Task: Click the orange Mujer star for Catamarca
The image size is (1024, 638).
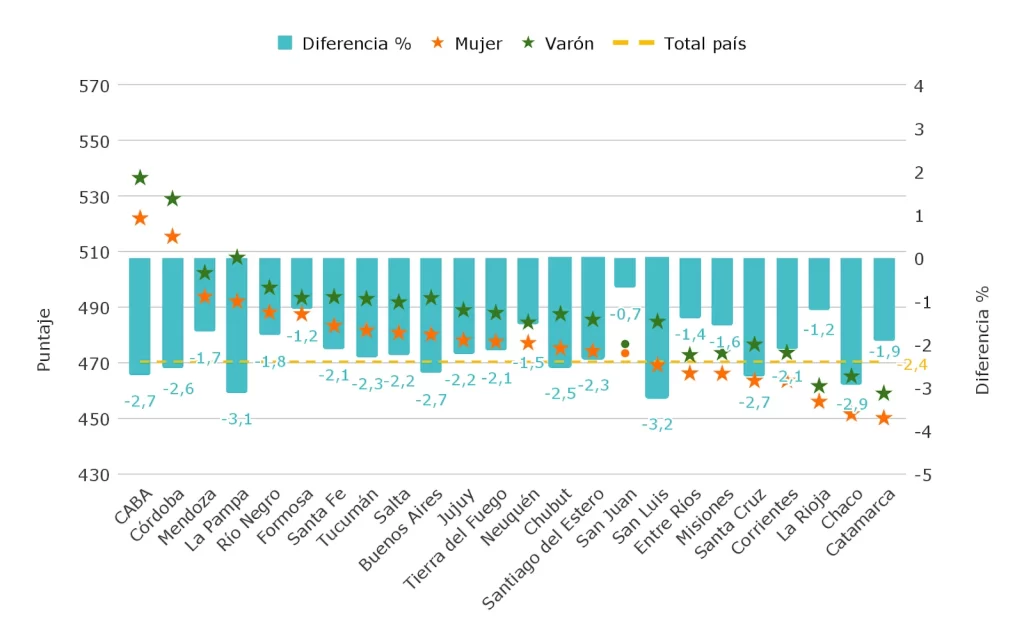Action: pyautogui.click(x=884, y=418)
